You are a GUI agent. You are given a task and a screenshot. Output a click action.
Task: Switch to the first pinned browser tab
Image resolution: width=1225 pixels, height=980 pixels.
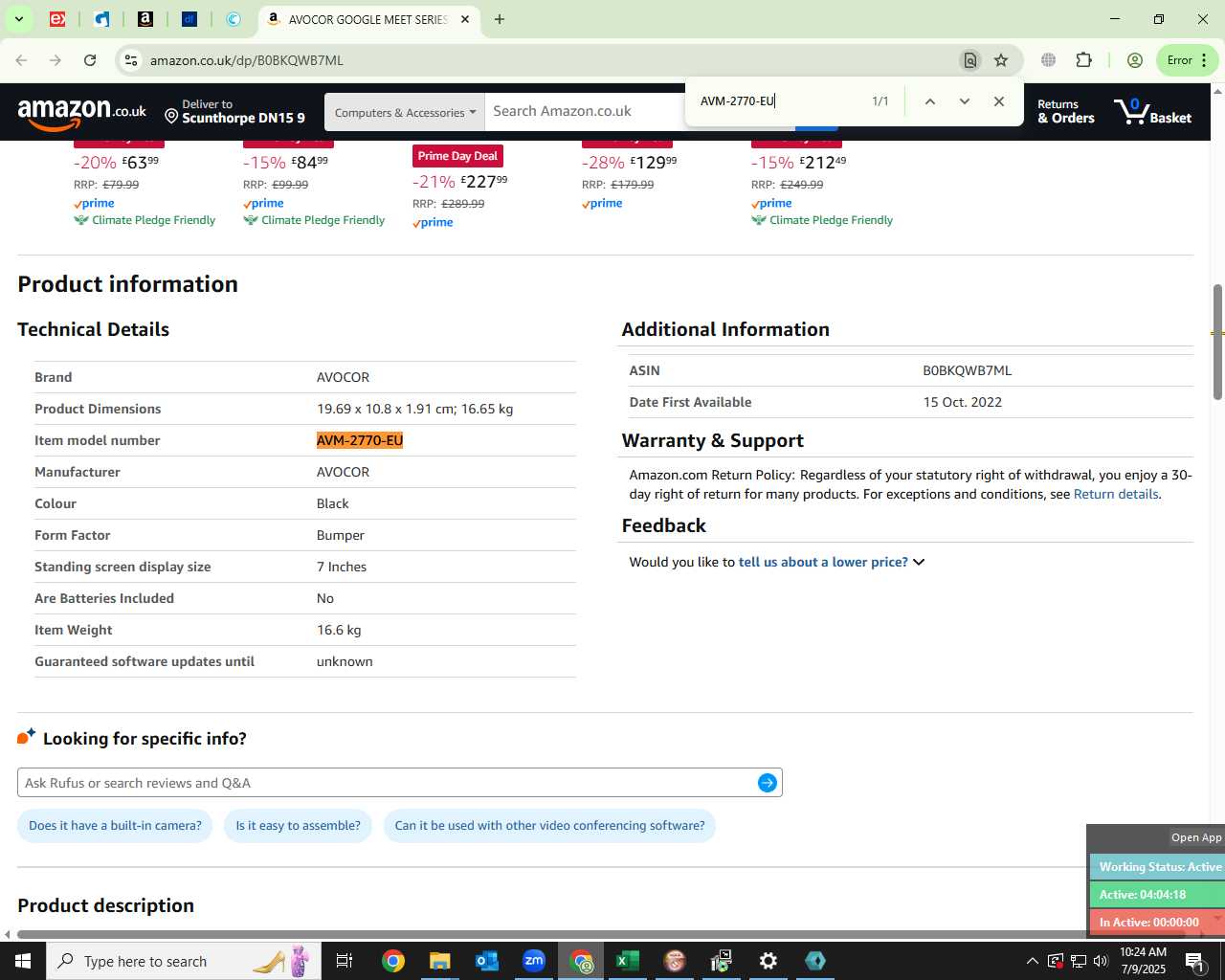(57, 19)
